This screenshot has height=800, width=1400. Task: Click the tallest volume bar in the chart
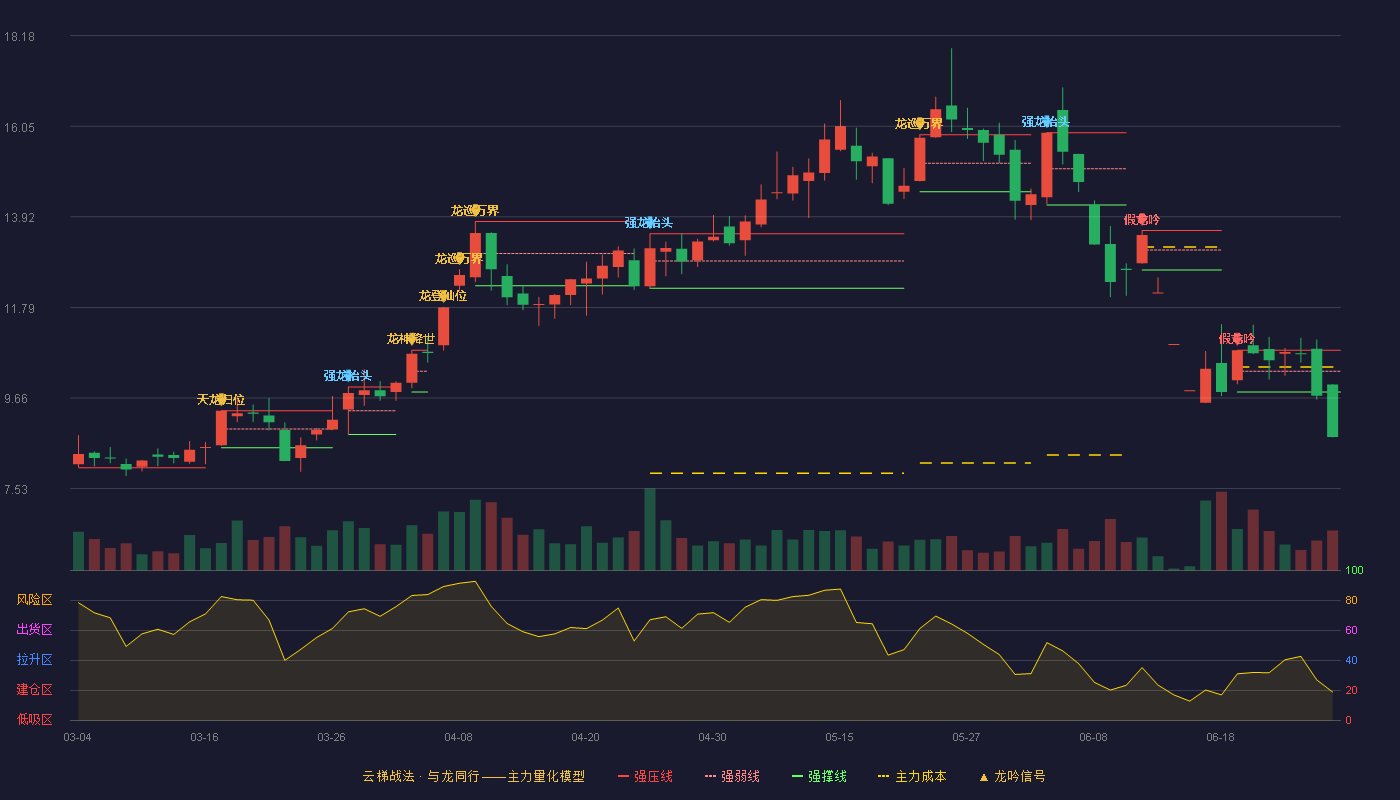pyautogui.click(x=650, y=529)
